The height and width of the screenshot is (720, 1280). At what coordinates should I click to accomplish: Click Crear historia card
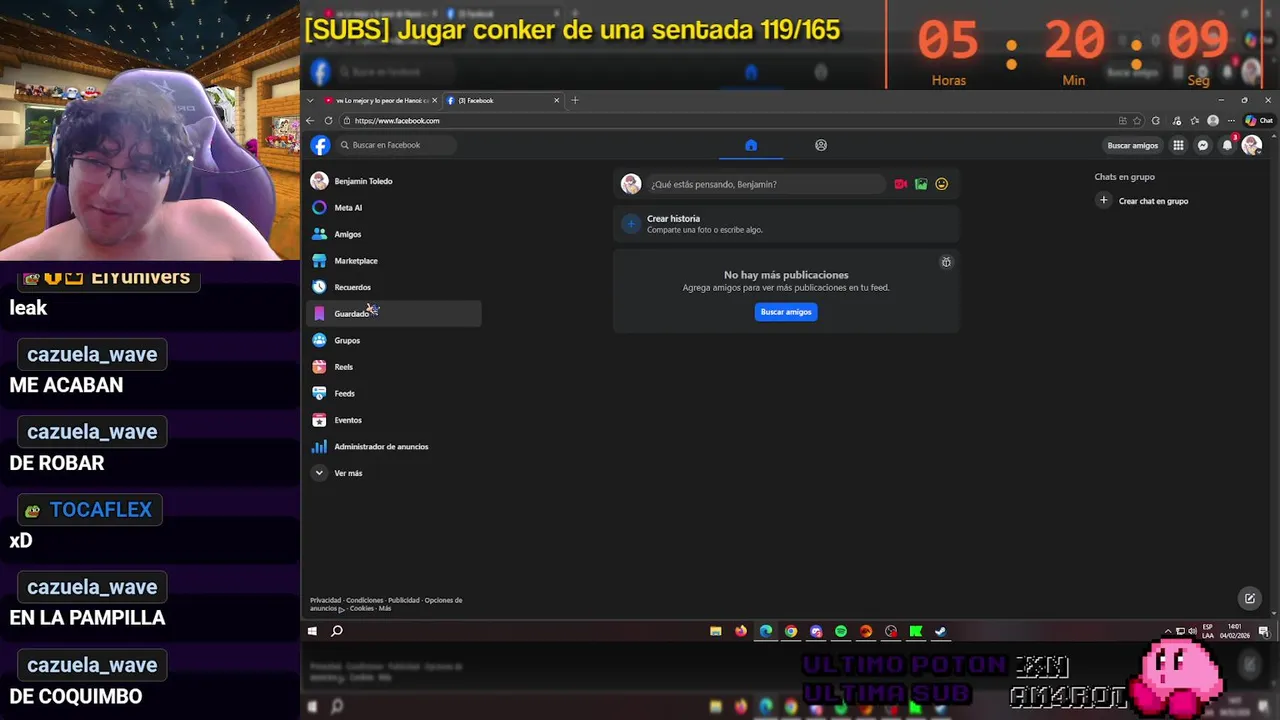786,224
